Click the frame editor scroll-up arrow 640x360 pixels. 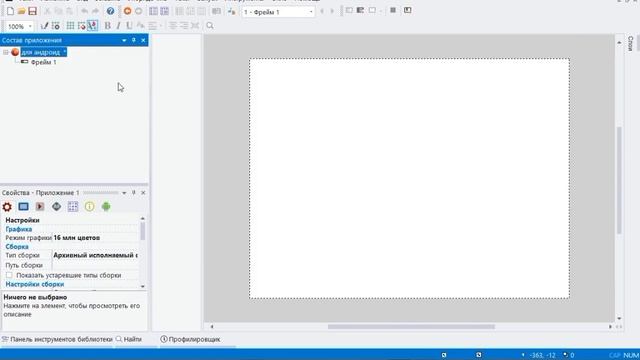coord(619,42)
